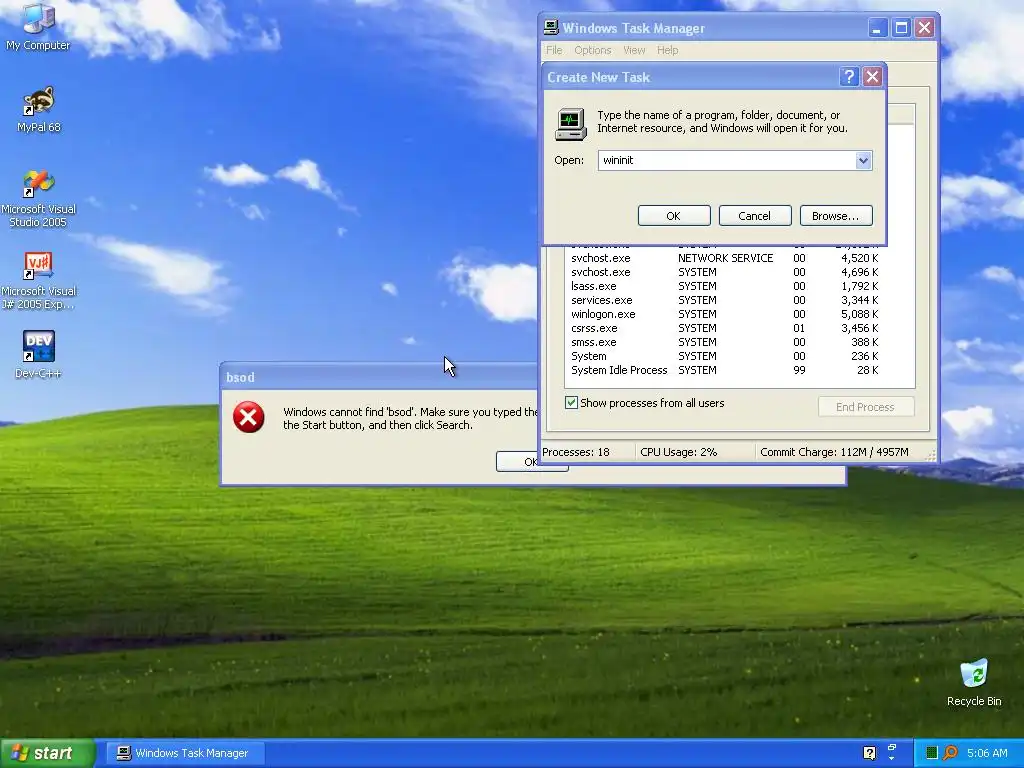Expand the Open combo box dropdown arrow
Image resolution: width=1024 pixels, height=768 pixels.
(x=863, y=161)
